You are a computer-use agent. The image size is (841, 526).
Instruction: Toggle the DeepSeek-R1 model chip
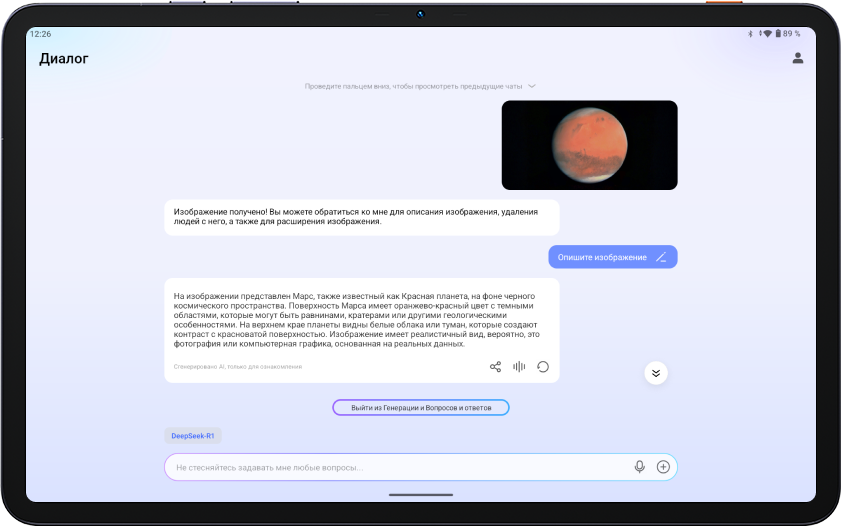193,436
